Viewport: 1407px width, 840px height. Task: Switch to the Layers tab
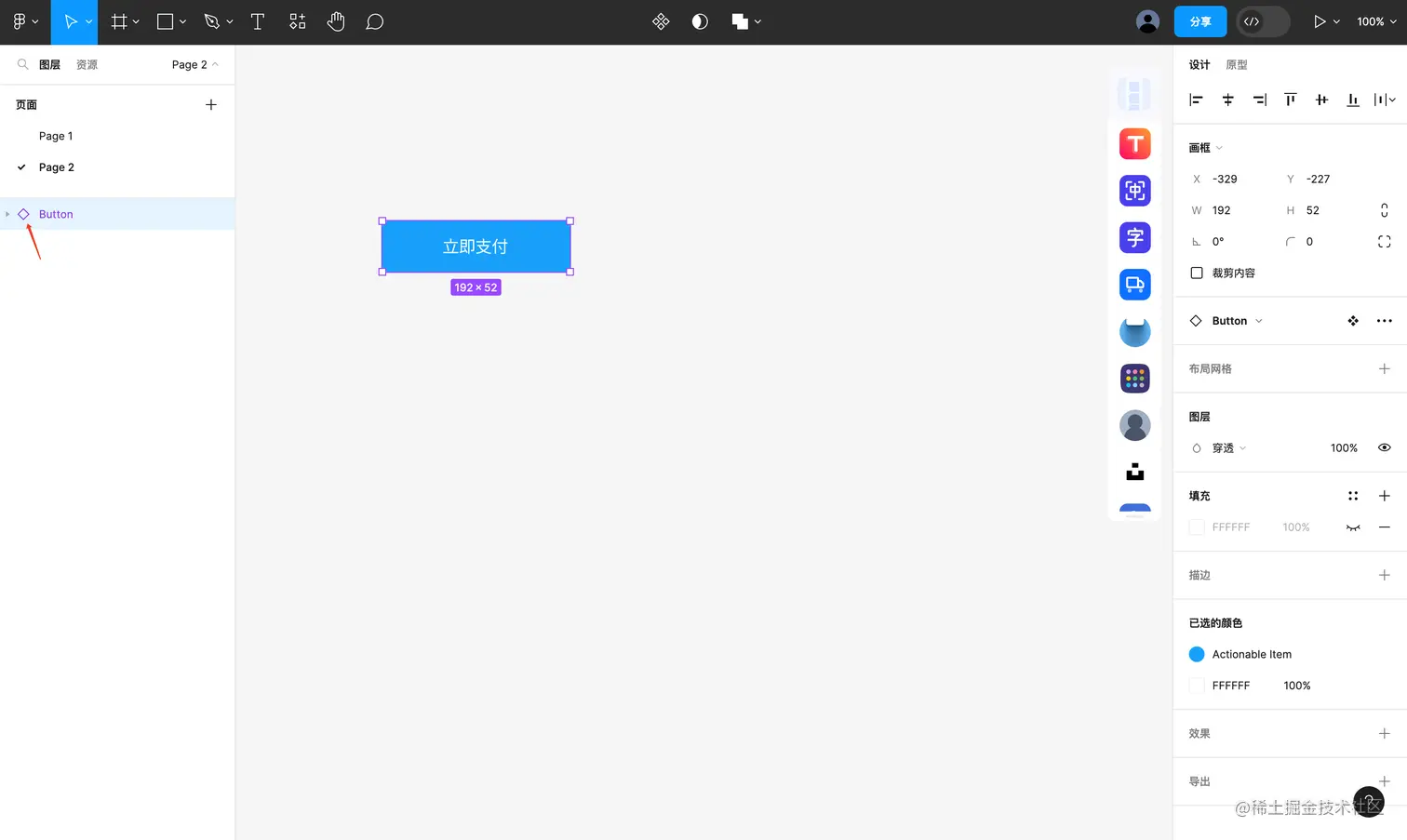coord(49,64)
